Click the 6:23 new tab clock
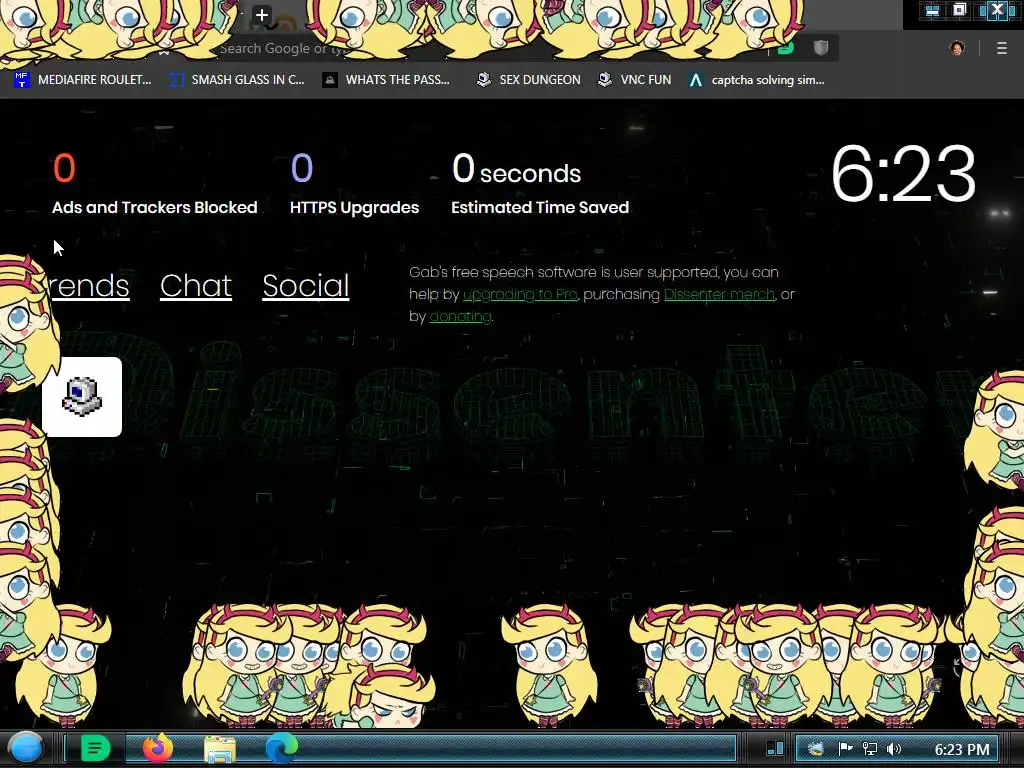The height and width of the screenshot is (768, 1024). (x=903, y=174)
